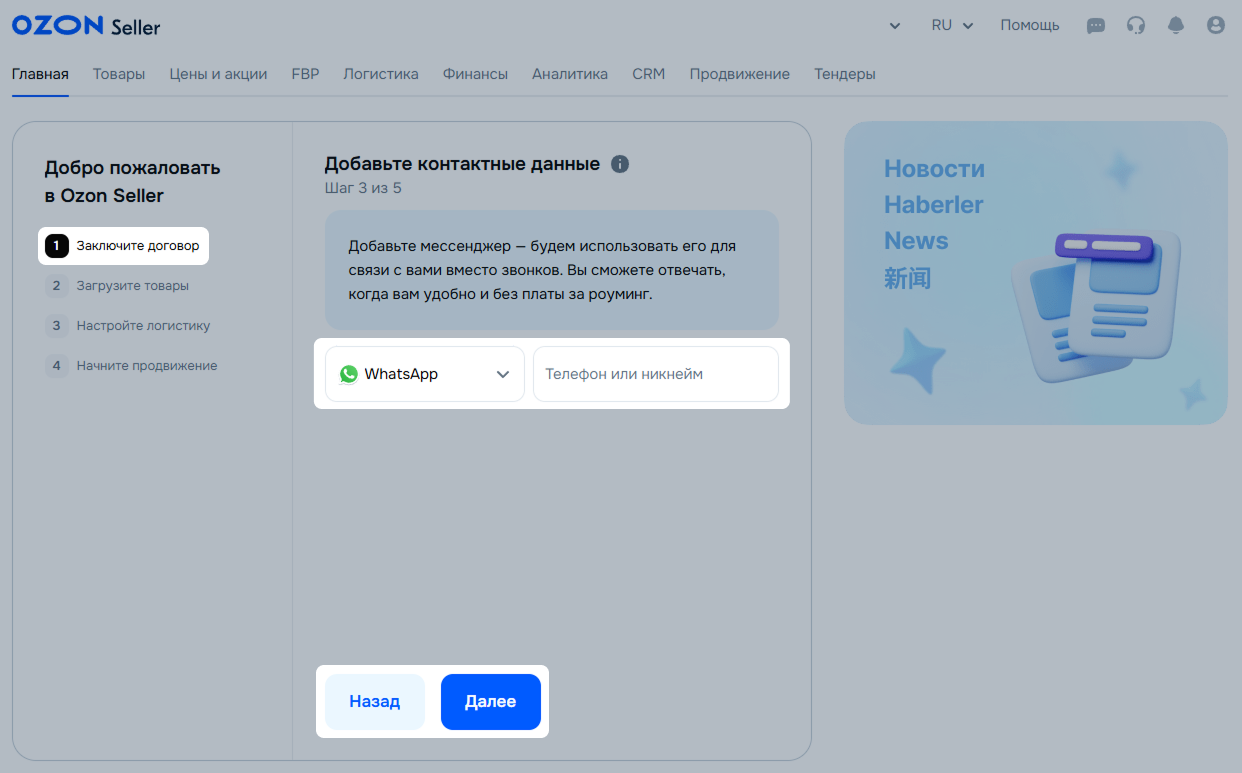Image resolution: width=1242 pixels, height=773 pixels.
Task: Select step 4 Начните продвижение
Action: 131,365
